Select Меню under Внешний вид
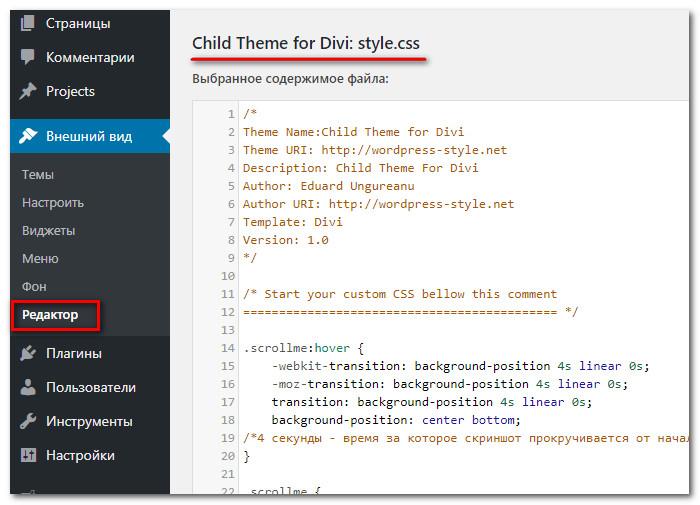700x505 pixels. [39, 258]
